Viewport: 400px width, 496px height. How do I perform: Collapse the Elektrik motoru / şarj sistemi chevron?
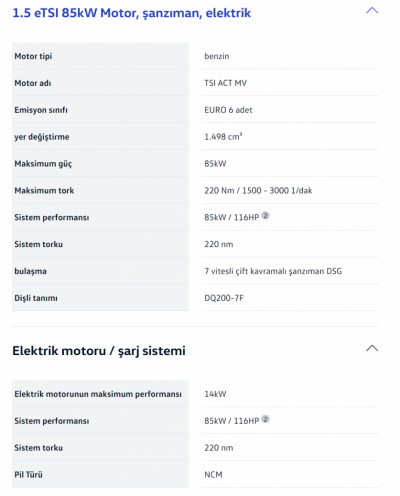tap(372, 348)
